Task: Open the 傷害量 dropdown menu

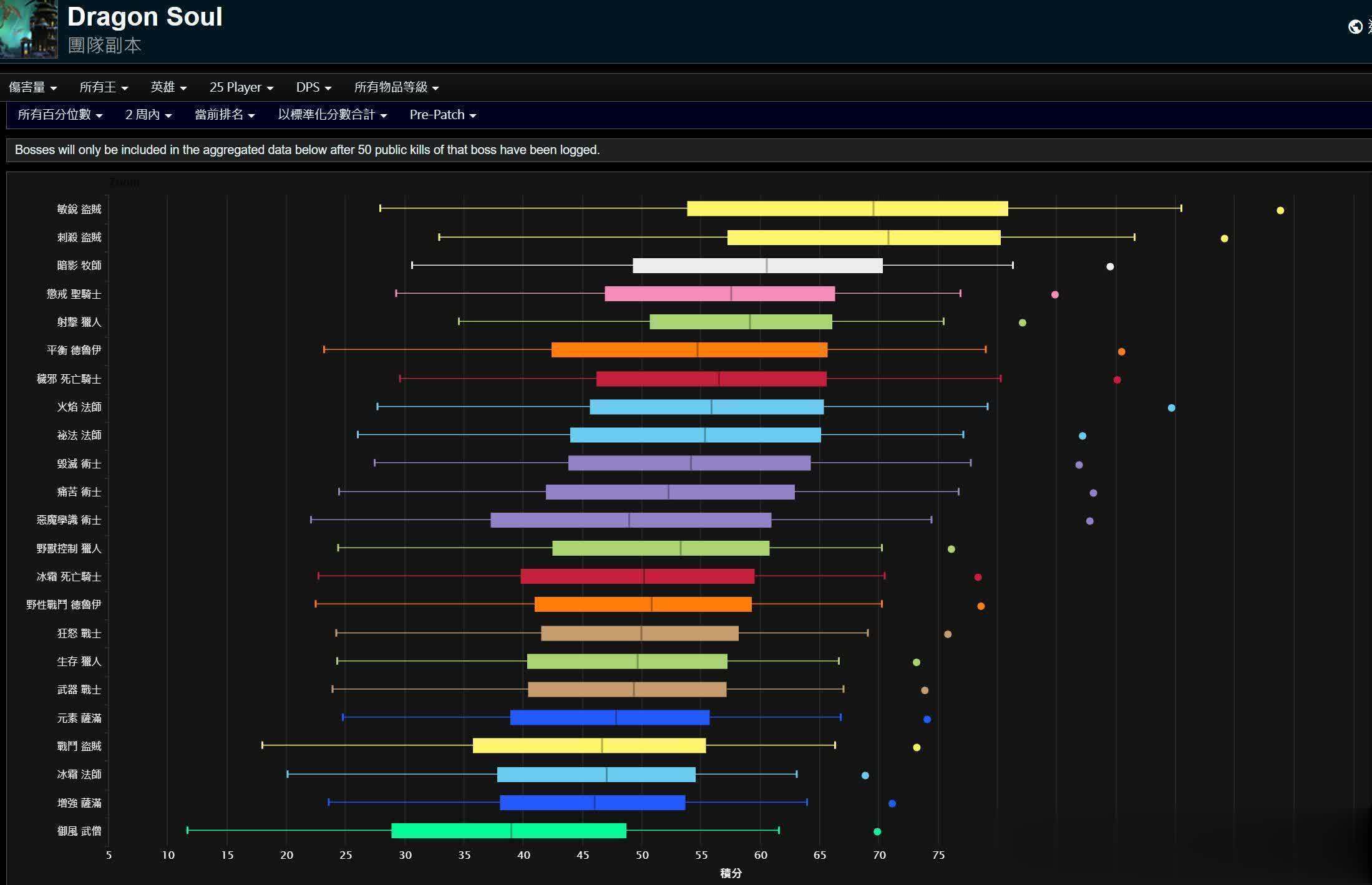Action: tap(32, 87)
